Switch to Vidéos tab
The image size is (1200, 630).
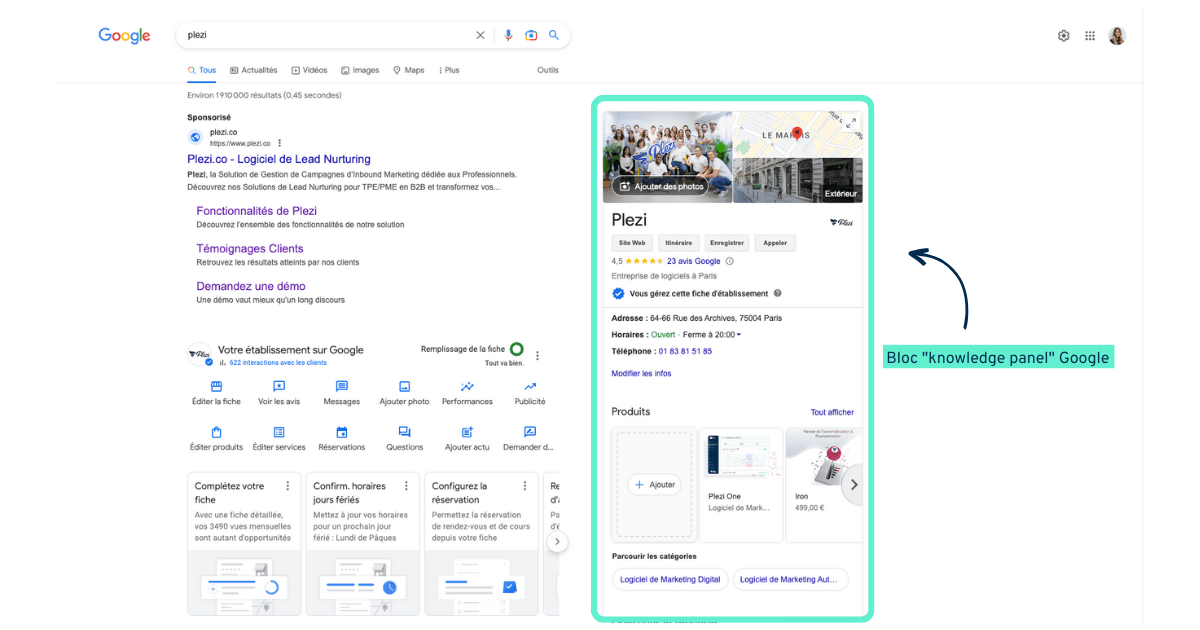(309, 70)
